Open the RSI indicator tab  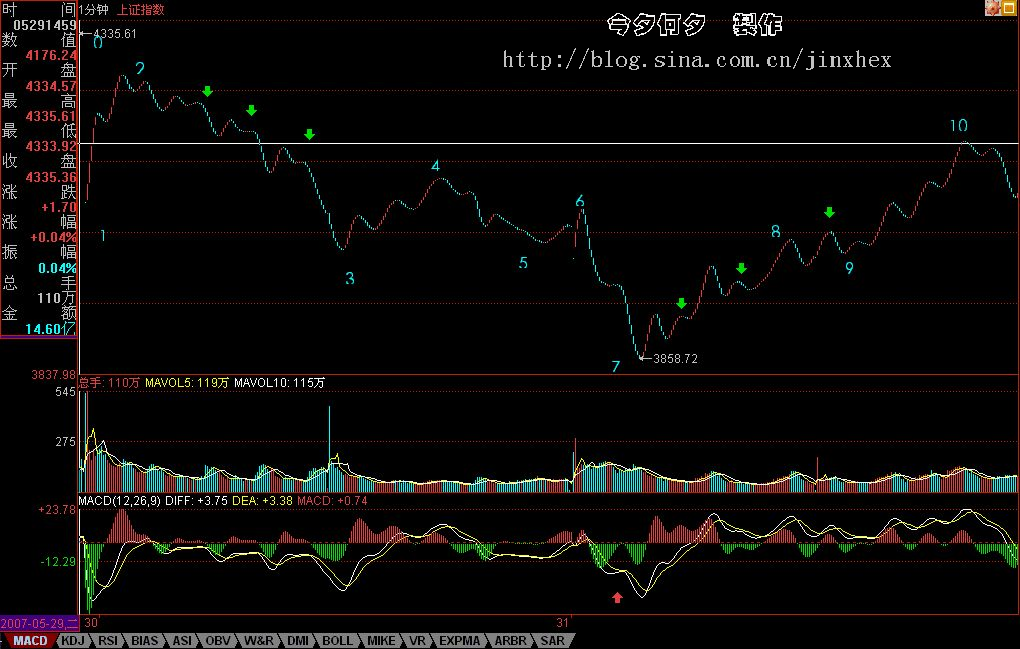click(x=108, y=640)
